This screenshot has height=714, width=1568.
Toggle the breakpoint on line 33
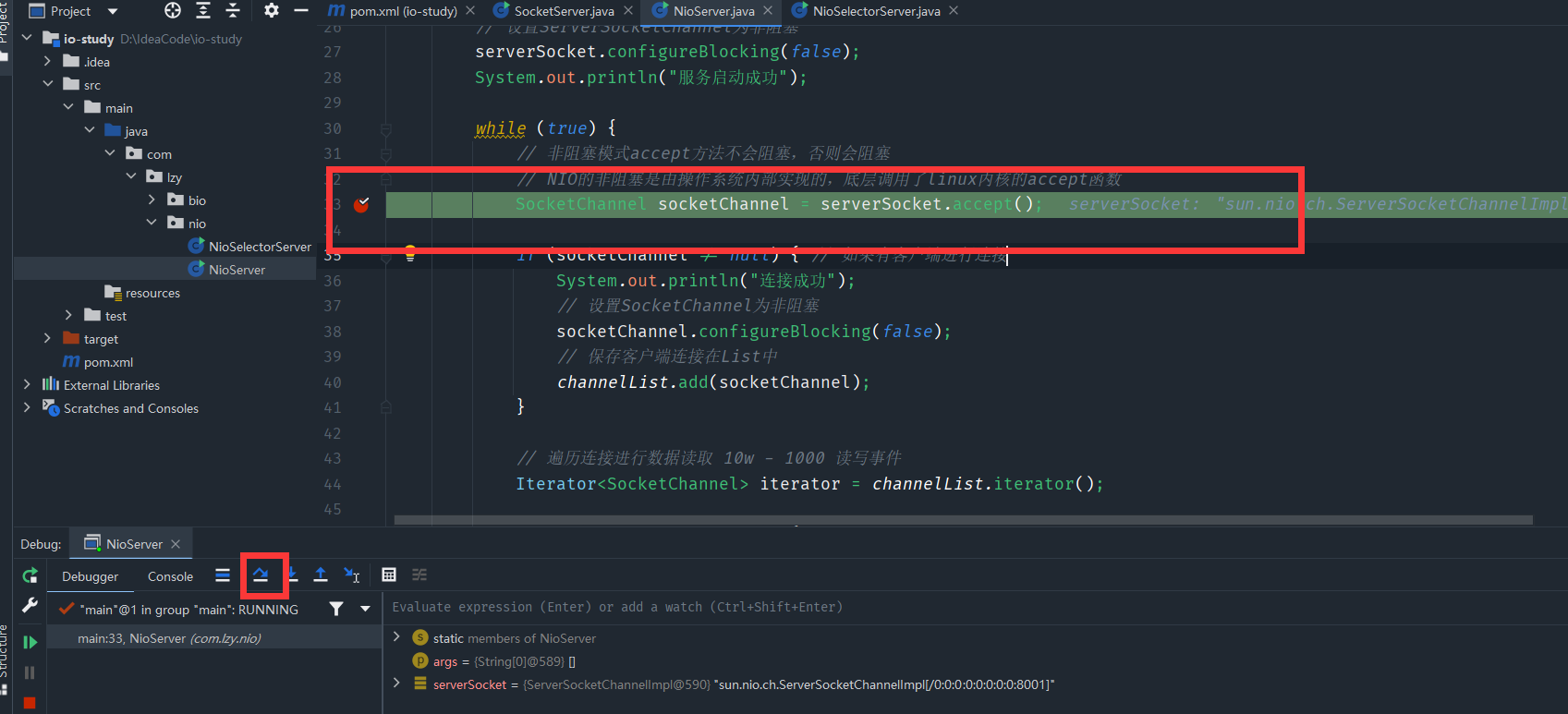click(x=361, y=204)
